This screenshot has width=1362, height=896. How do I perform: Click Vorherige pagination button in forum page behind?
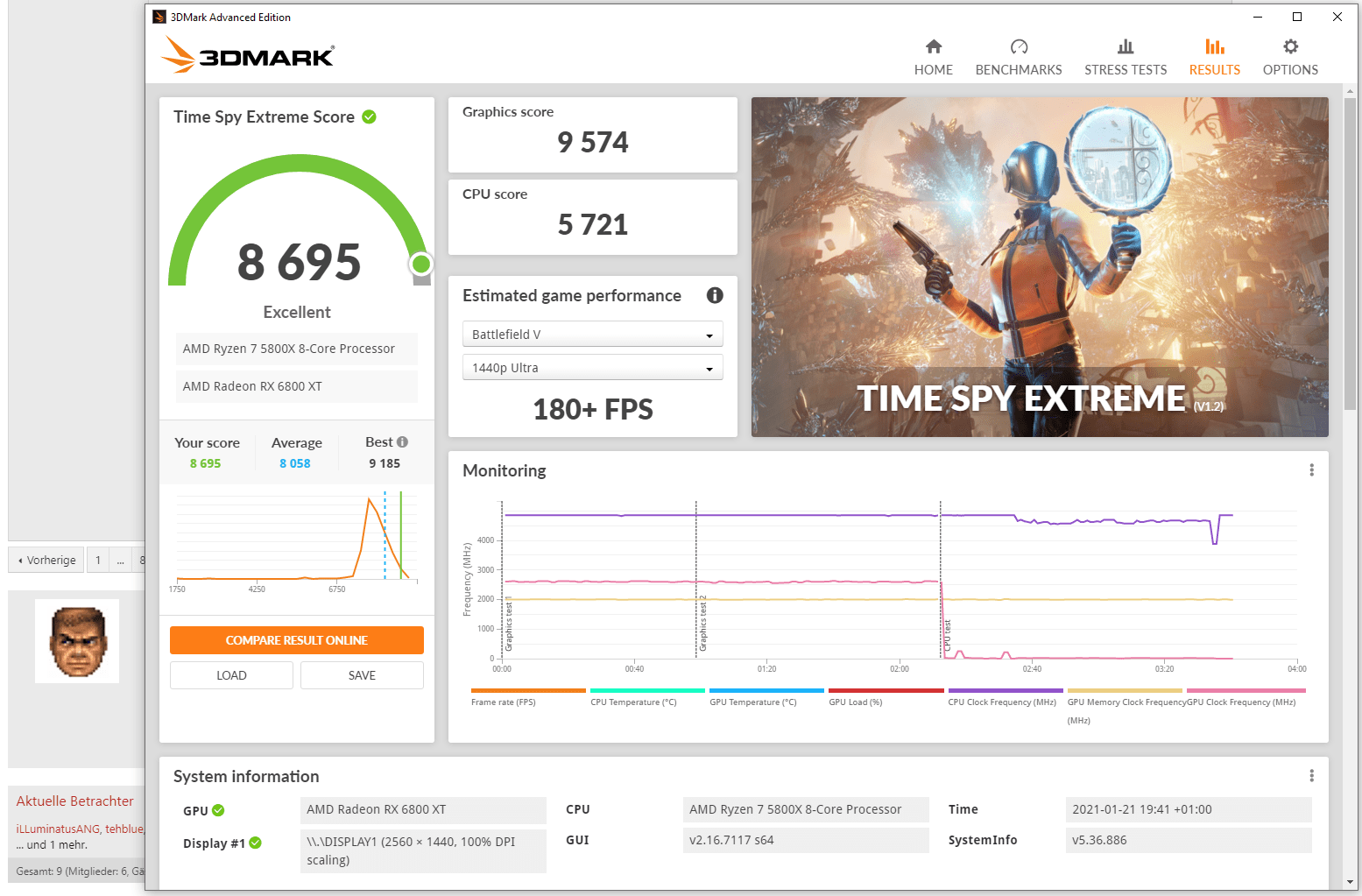pos(46,560)
